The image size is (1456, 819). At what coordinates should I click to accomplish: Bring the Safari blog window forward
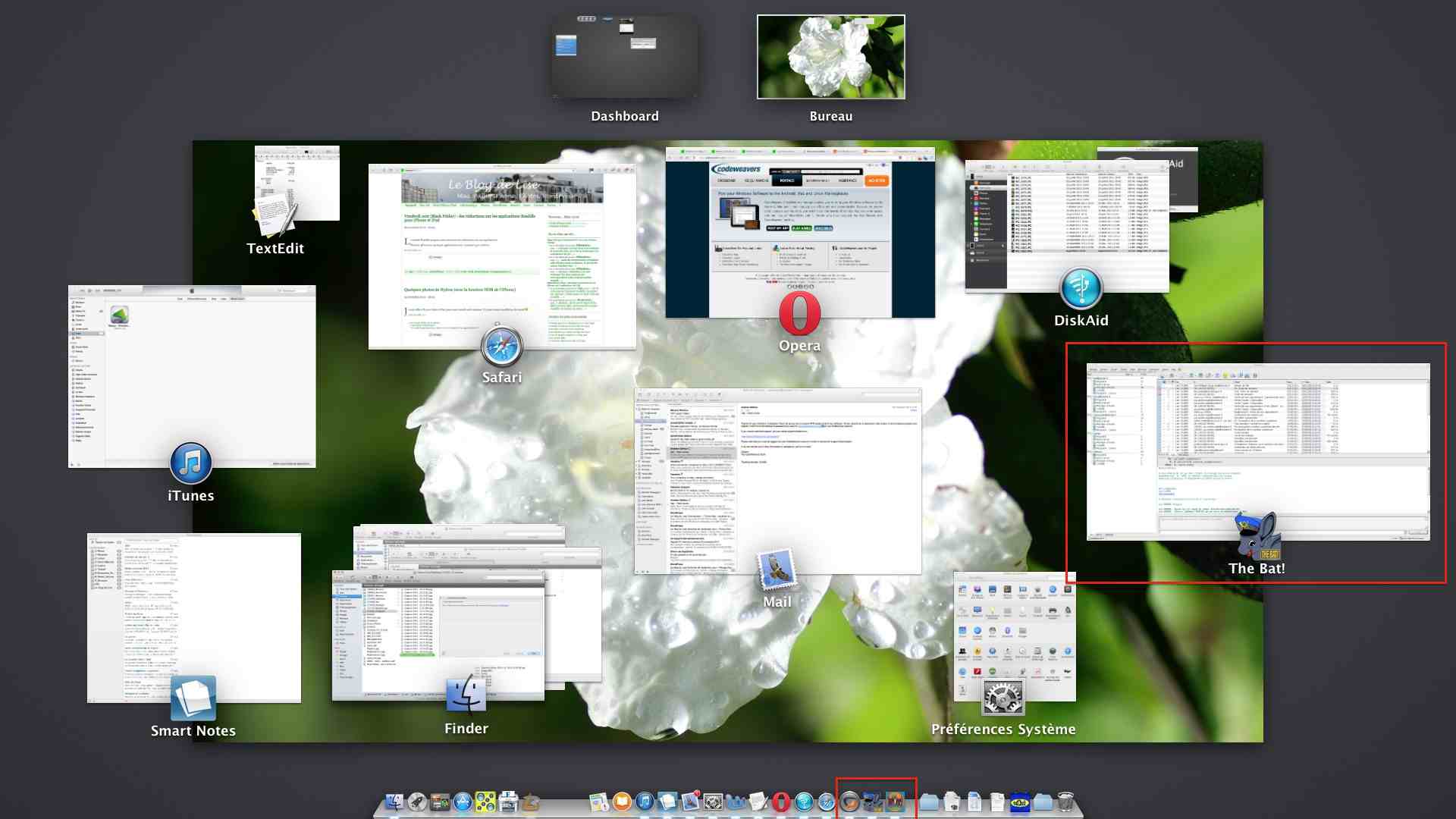[500, 256]
